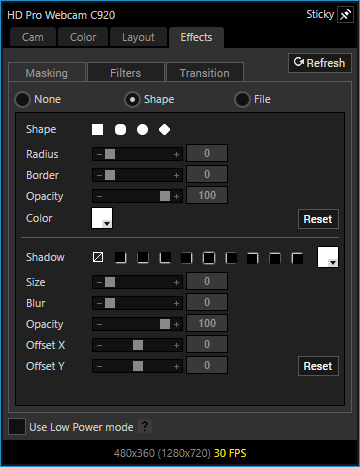The height and width of the screenshot is (467, 360).
Task: Select the None masking radio button
Action: click(22, 99)
